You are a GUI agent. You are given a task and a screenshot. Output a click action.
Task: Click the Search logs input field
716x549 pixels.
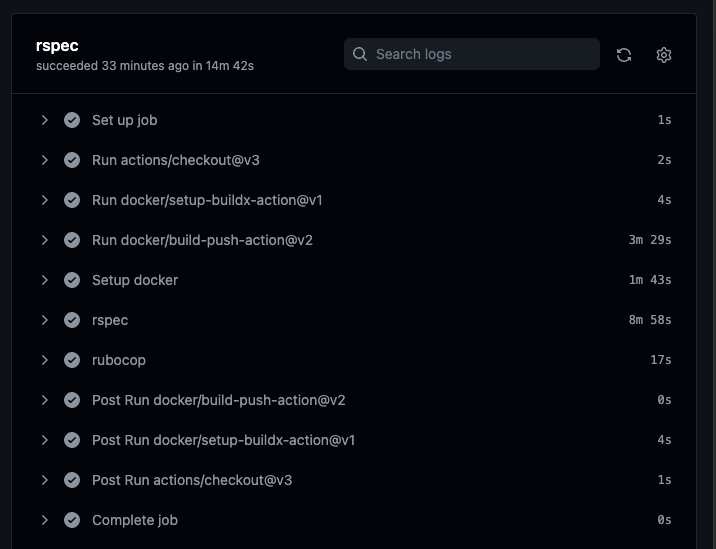[472, 54]
